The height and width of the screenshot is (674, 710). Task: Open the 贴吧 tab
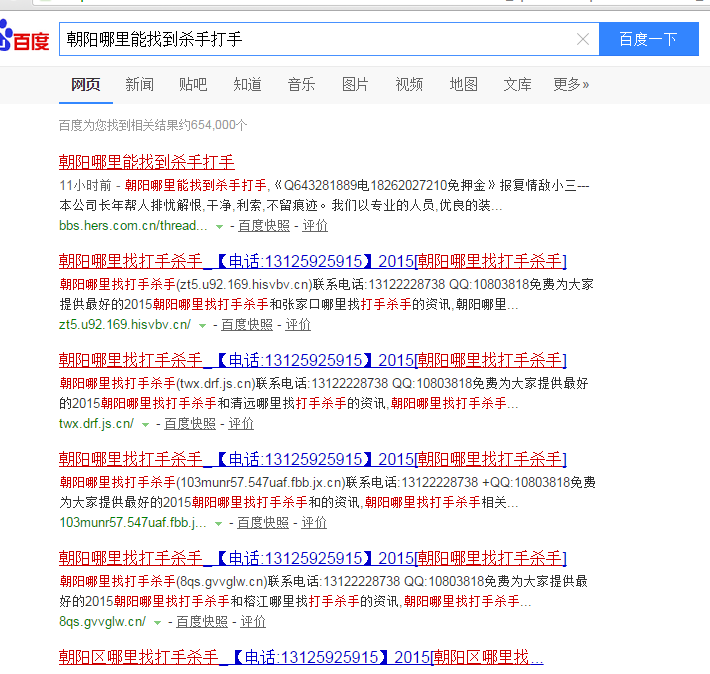pos(193,84)
